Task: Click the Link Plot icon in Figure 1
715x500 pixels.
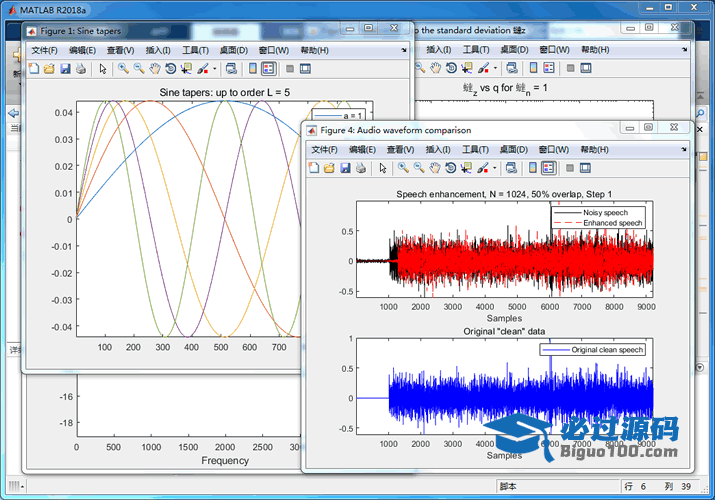Action: pyautogui.click(x=231, y=69)
